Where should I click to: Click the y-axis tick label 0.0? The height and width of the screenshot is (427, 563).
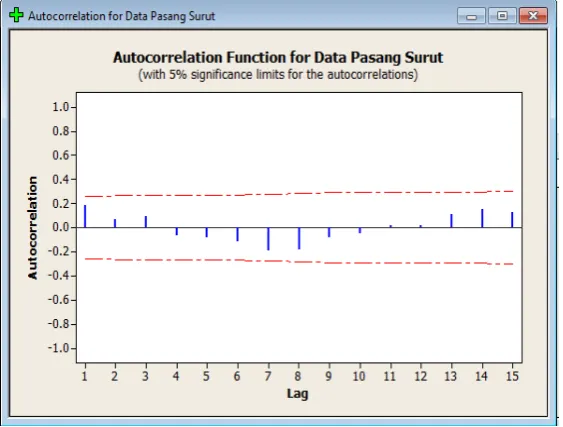(x=61, y=227)
